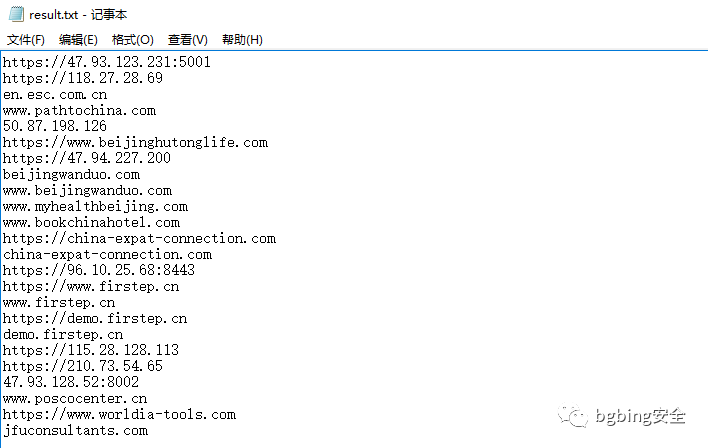Open the 文件(F) menu
This screenshot has width=708, height=448.
click(26, 40)
